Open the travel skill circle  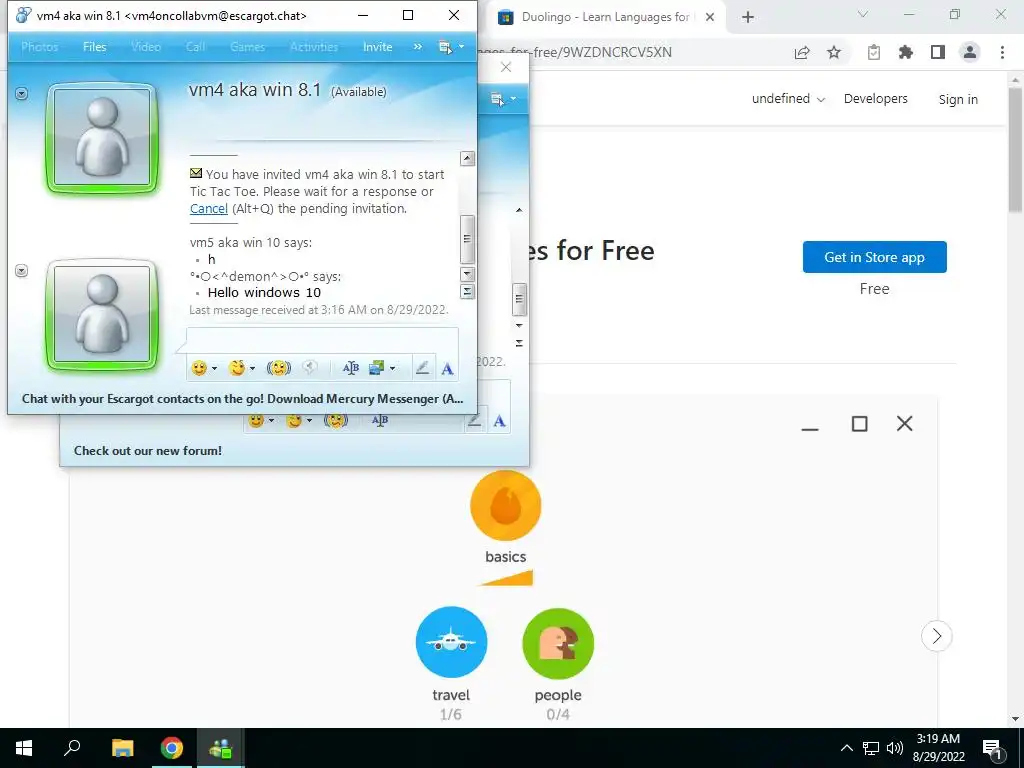click(451, 642)
